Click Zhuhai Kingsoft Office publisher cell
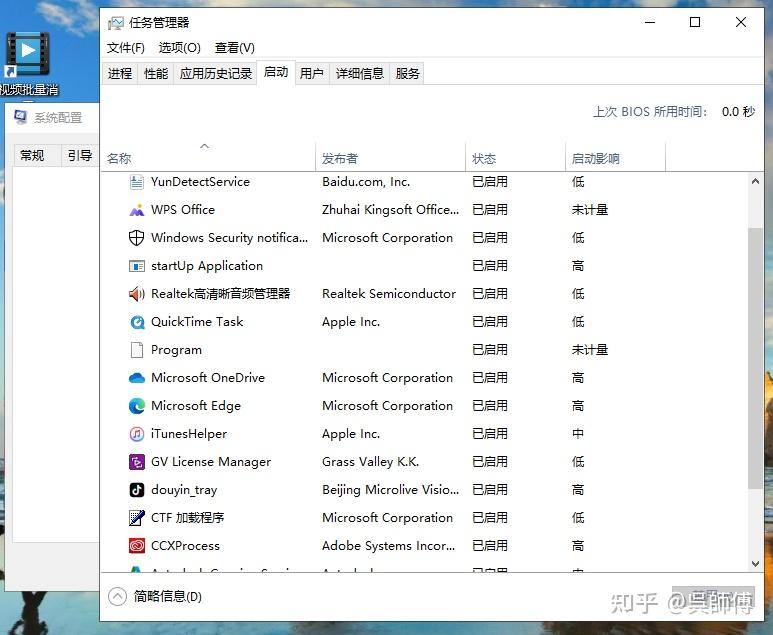The height and width of the screenshot is (635, 773). tap(390, 210)
